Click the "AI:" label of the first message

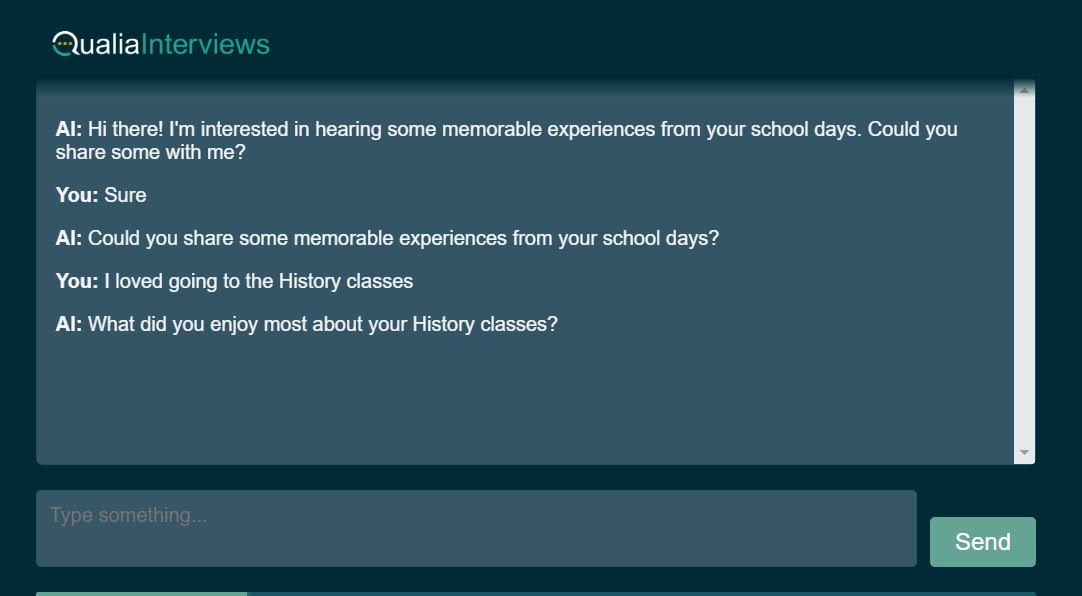(x=69, y=129)
